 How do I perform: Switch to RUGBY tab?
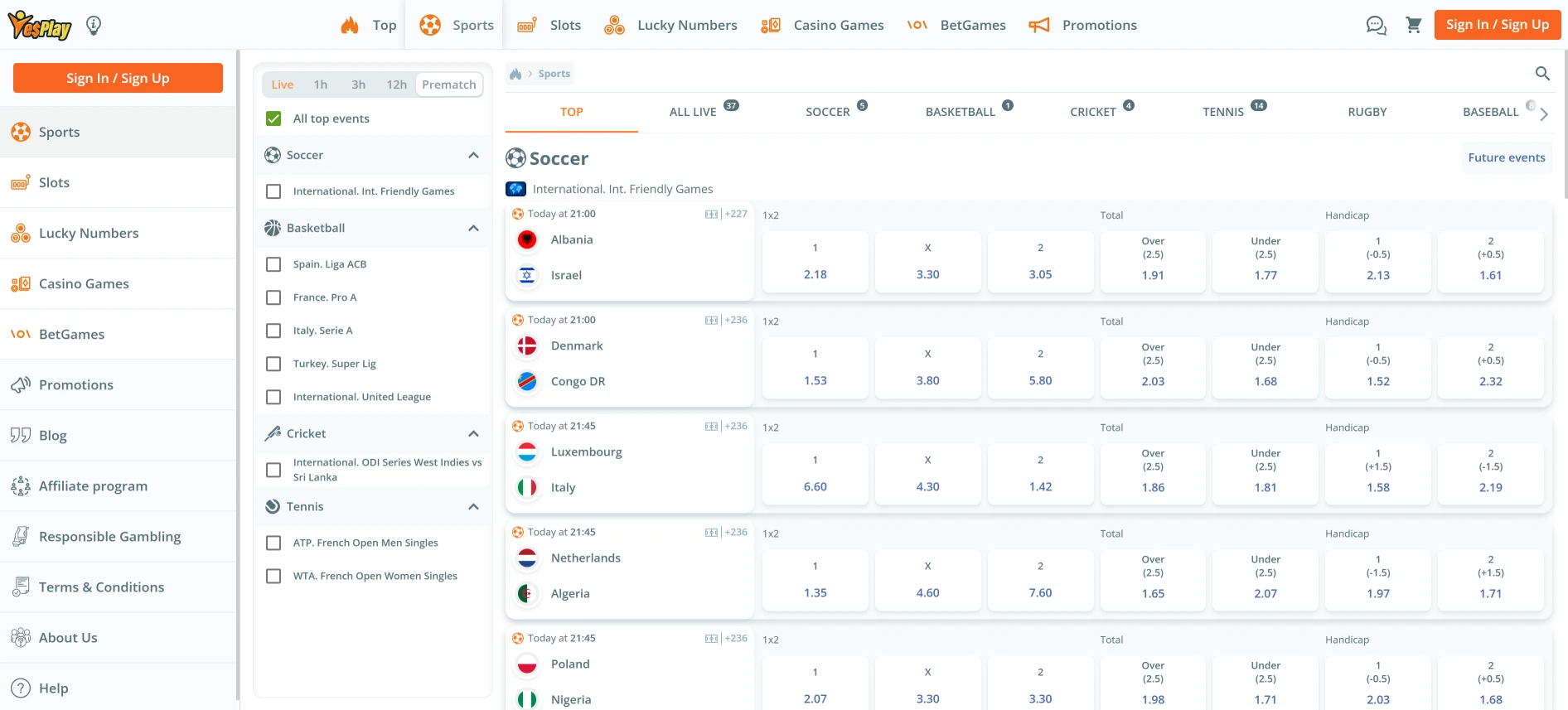1367,112
